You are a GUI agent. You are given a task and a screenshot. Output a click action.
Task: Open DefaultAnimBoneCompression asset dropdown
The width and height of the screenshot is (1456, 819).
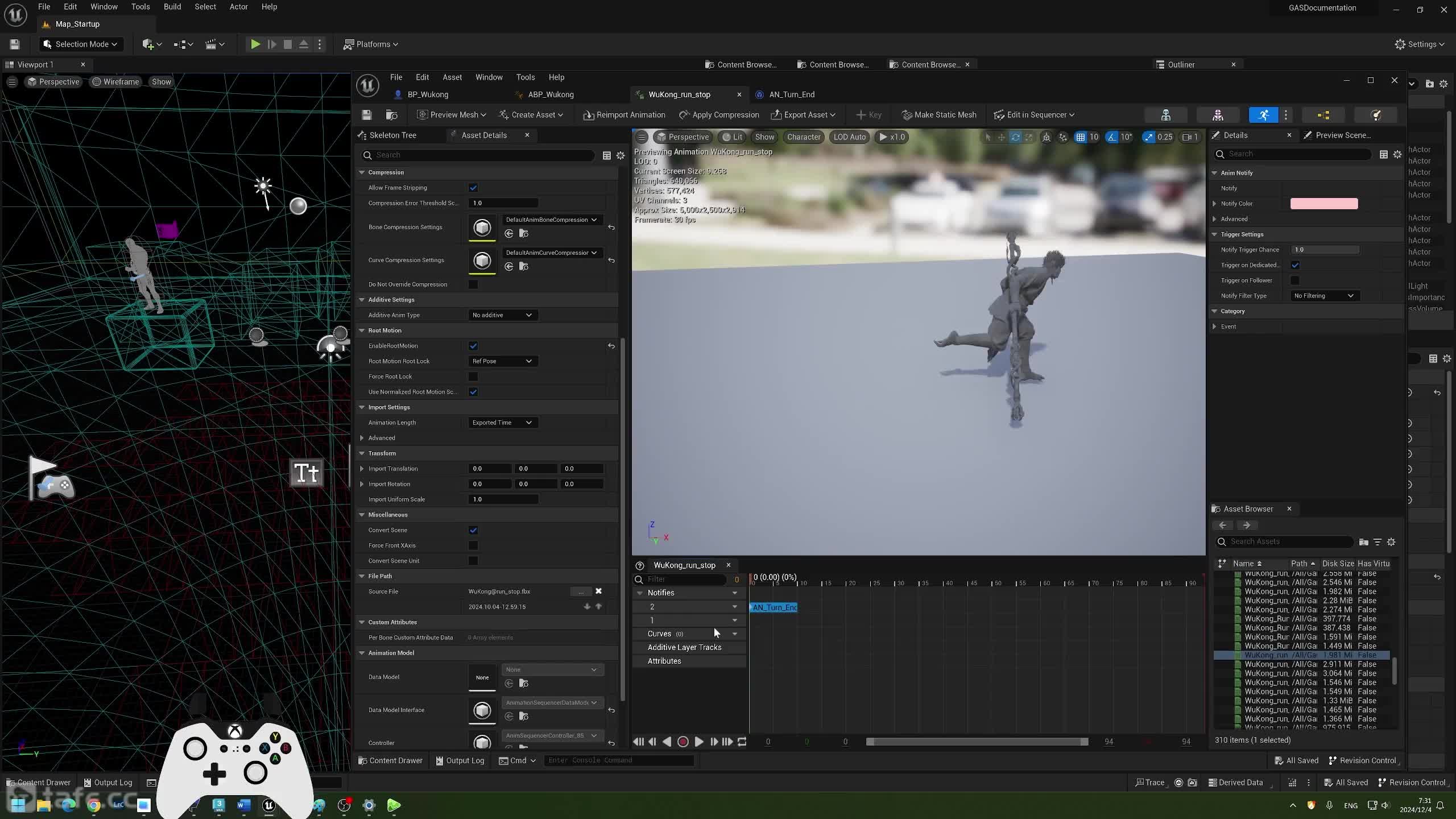coord(551,220)
